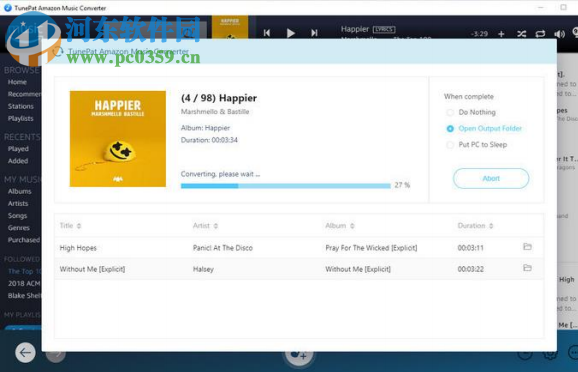Open Home in Browse sidebar
Image resolution: width=578 pixels, height=372 pixels.
[17, 82]
